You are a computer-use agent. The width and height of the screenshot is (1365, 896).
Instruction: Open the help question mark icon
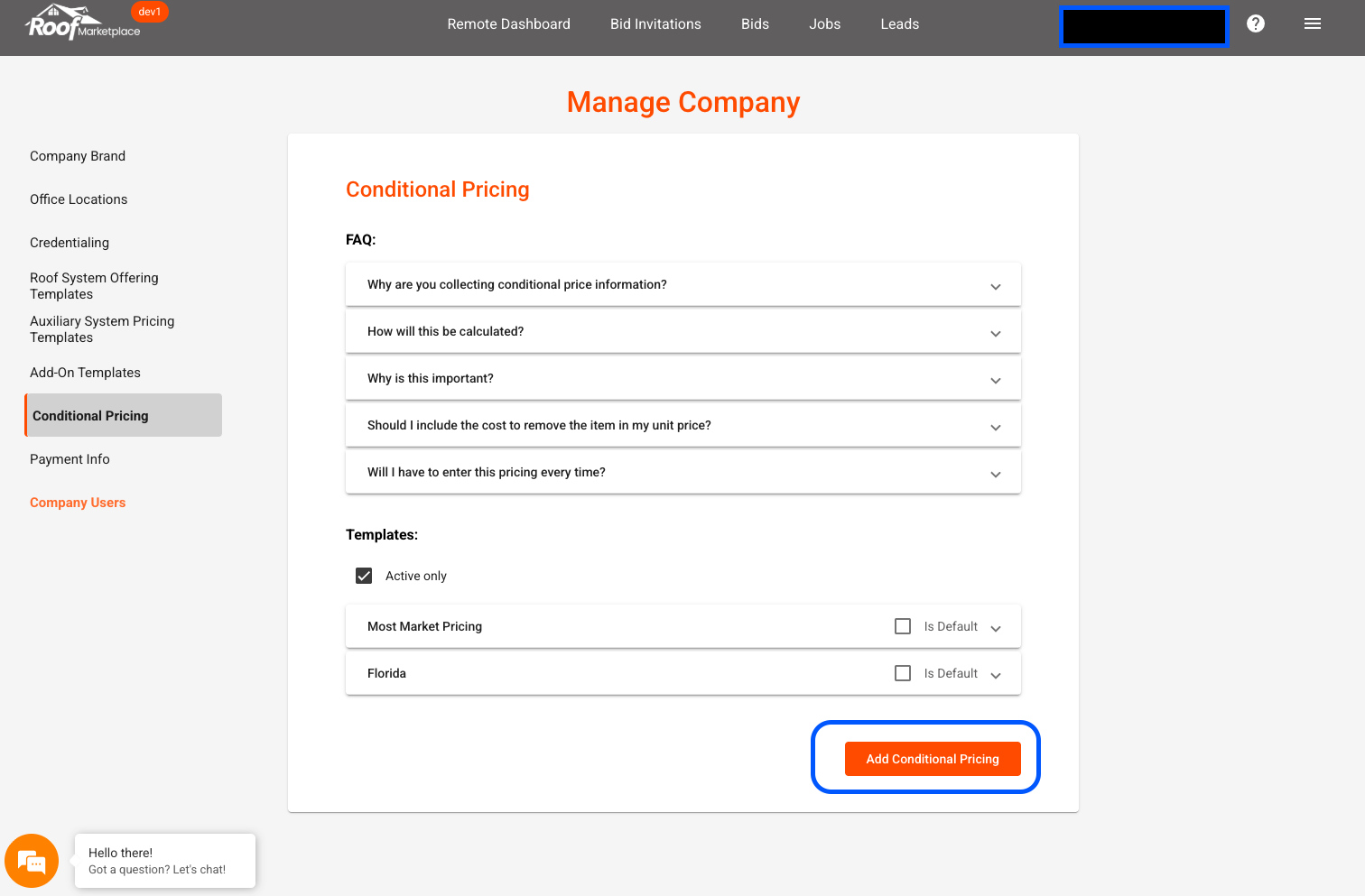click(1255, 23)
